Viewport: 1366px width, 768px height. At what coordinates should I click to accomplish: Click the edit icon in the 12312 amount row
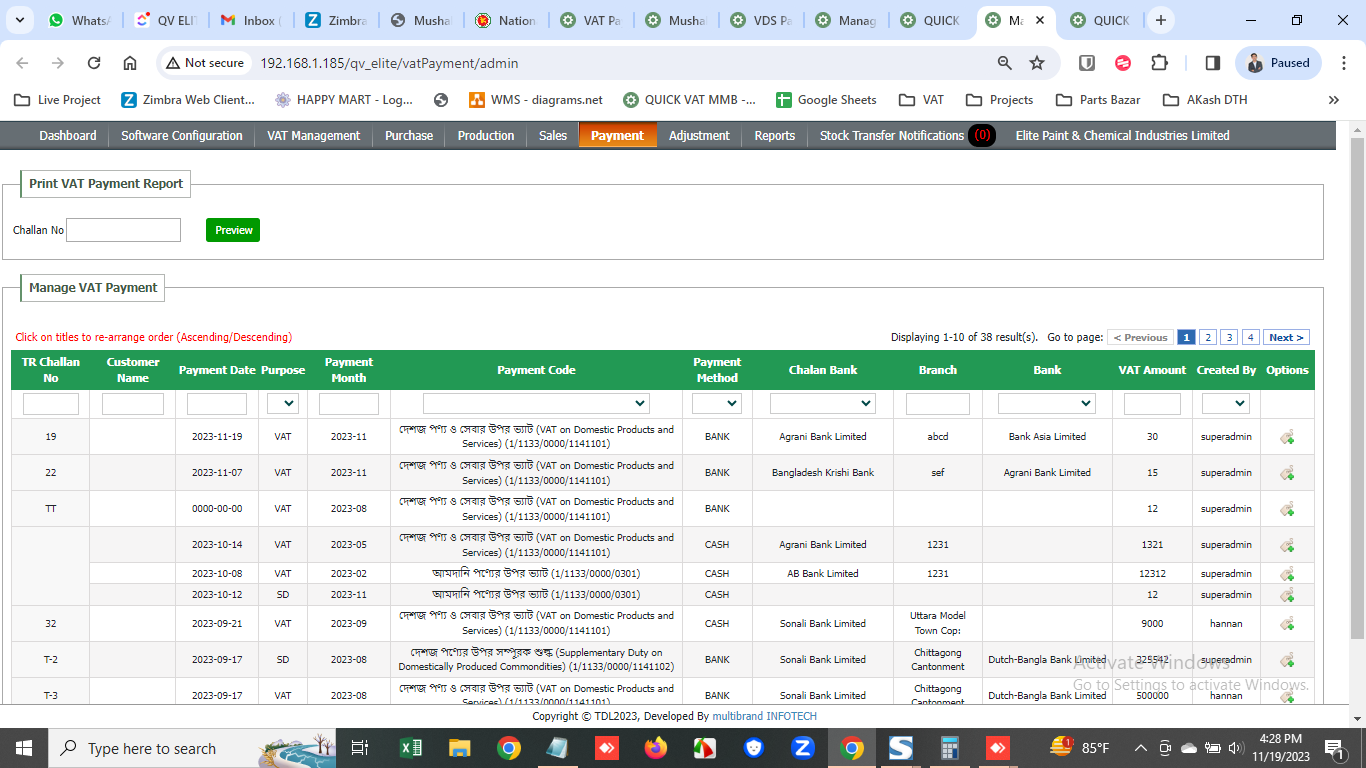point(1287,574)
